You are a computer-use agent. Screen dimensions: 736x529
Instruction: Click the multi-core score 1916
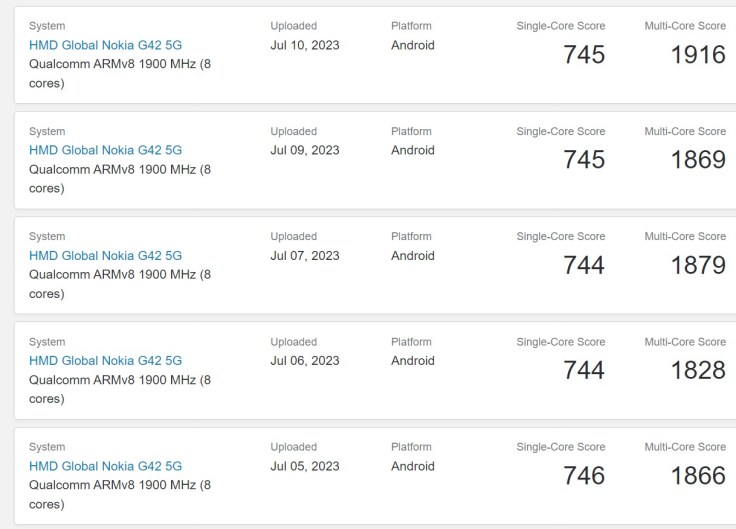(x=698, y=54)
